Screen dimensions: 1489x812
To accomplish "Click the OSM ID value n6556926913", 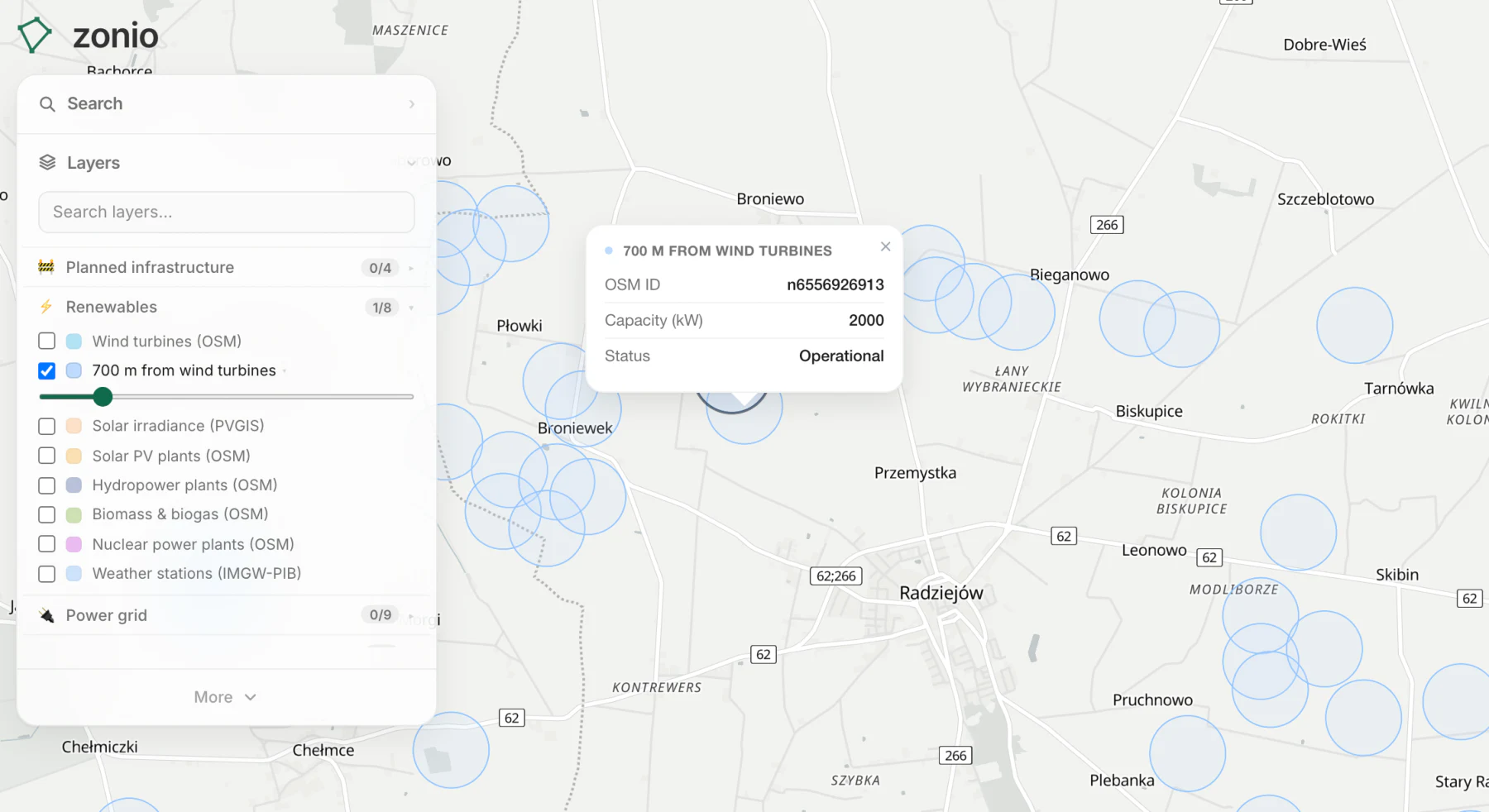I will click(835, 284).
